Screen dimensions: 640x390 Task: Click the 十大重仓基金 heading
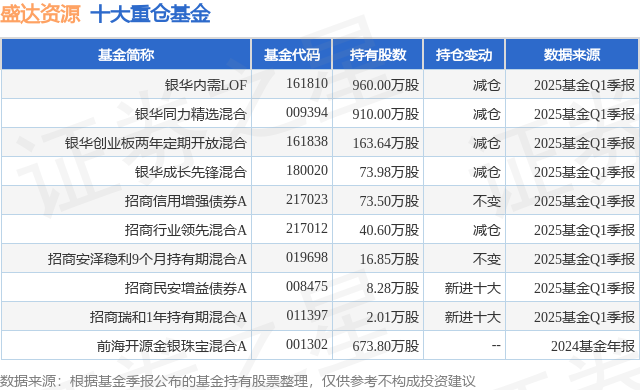pos(150,14)
